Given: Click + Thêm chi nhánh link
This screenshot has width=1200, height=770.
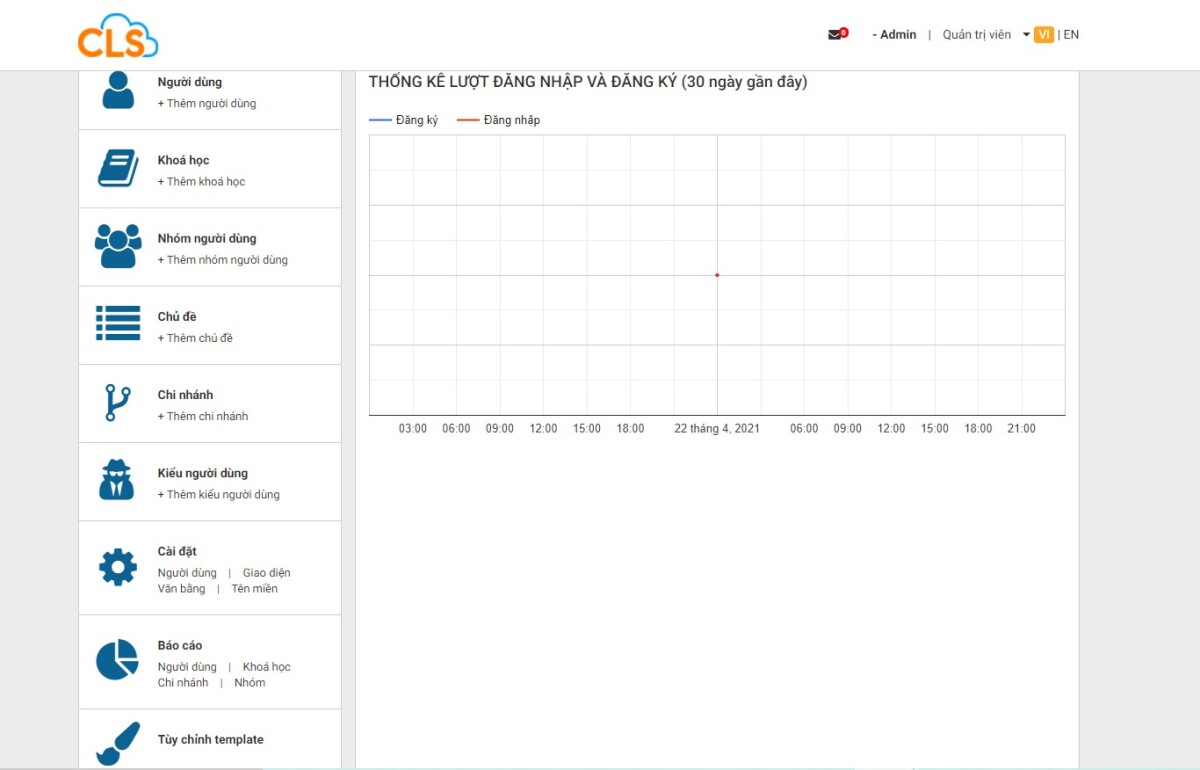Looking at the screenshot, I should click(202, 415).
